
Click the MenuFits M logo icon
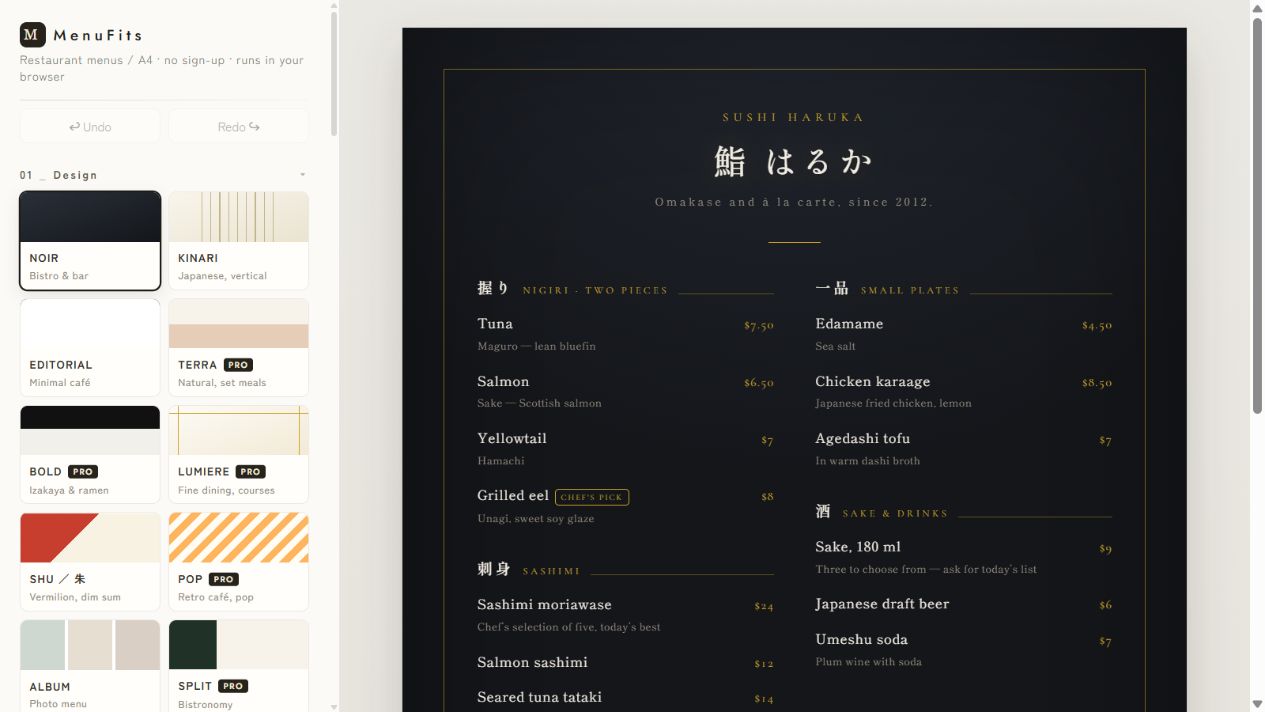(x=33, y=35)
